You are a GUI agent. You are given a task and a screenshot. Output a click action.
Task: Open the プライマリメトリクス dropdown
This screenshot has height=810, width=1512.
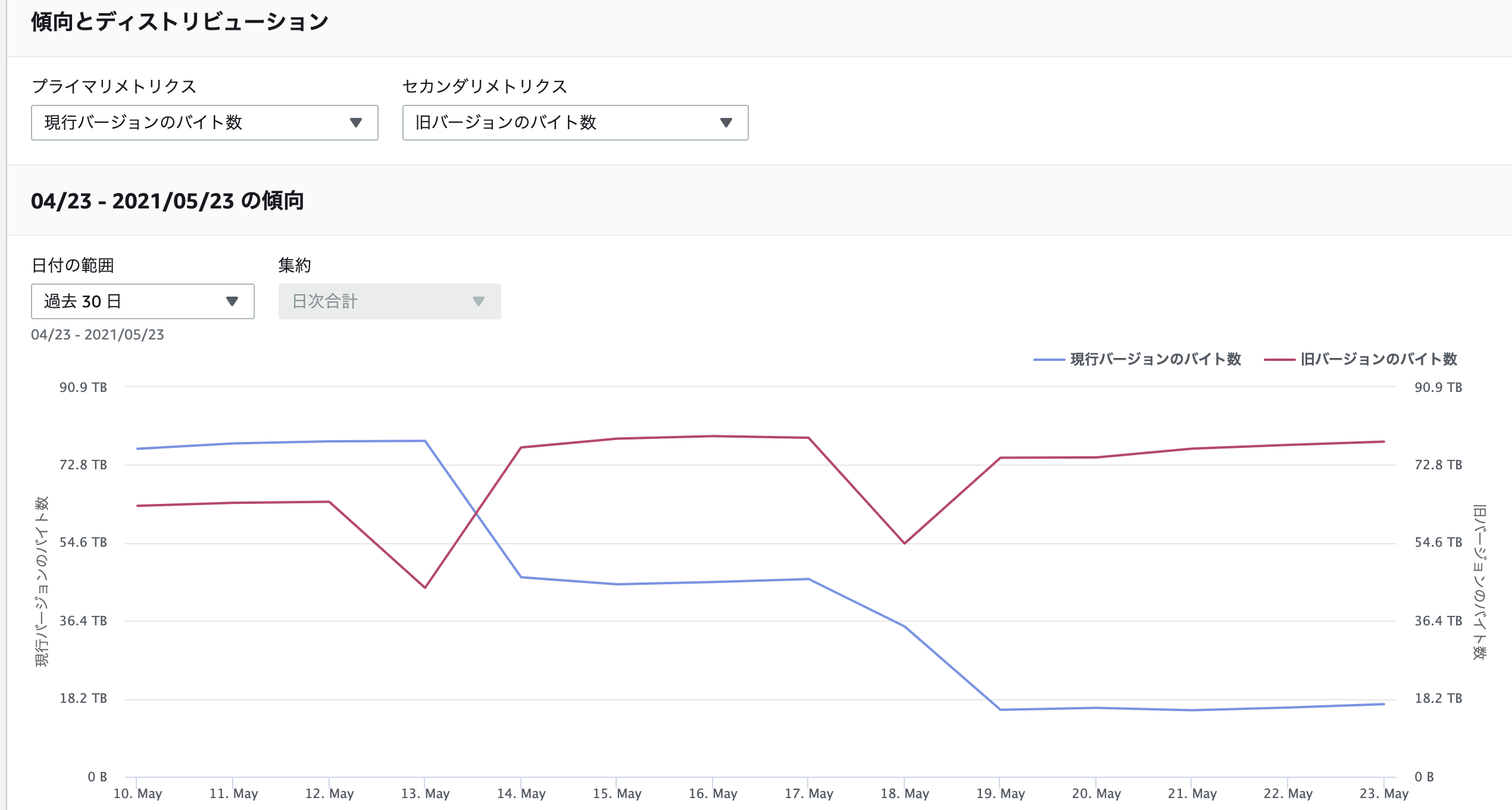204,123
